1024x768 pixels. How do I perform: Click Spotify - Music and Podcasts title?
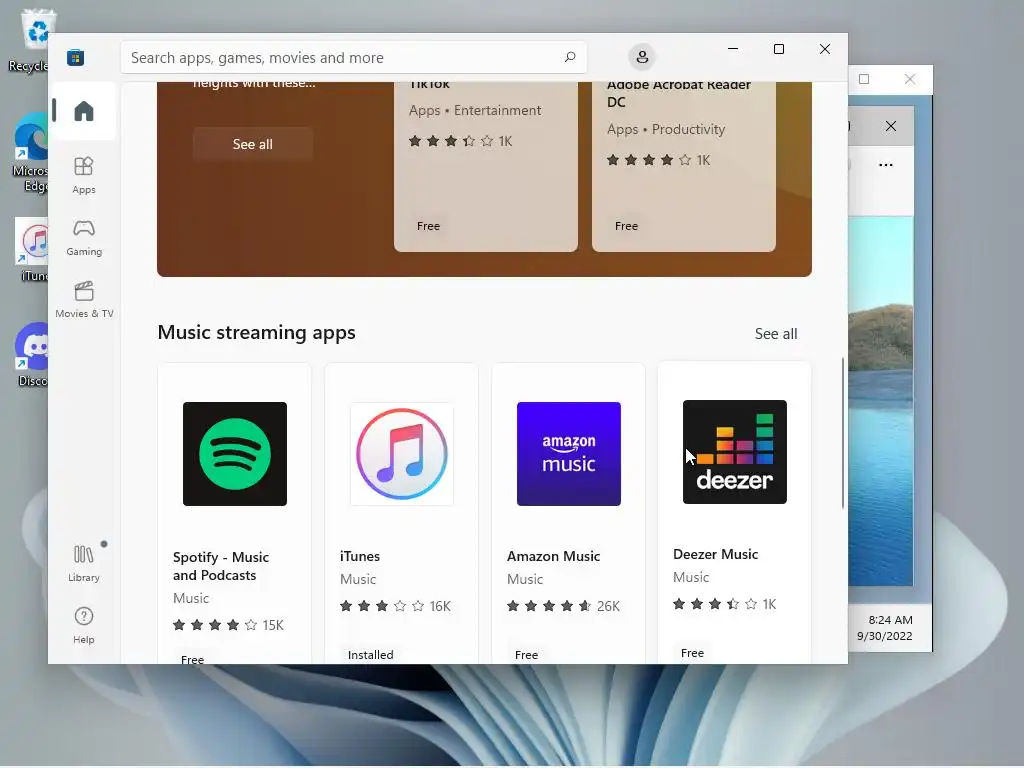221,566
